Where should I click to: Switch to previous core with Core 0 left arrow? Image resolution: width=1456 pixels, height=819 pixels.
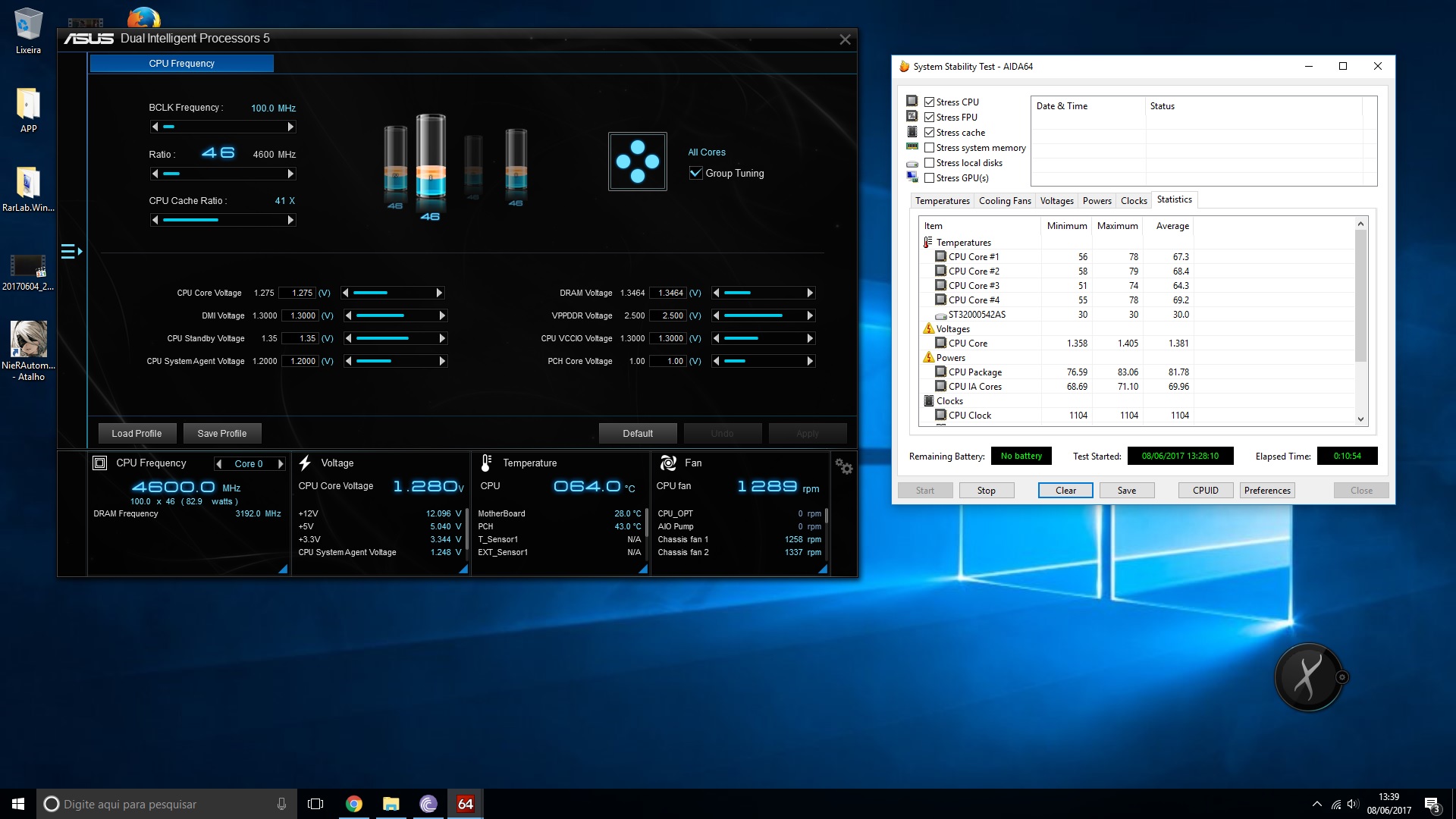[219, 463]
